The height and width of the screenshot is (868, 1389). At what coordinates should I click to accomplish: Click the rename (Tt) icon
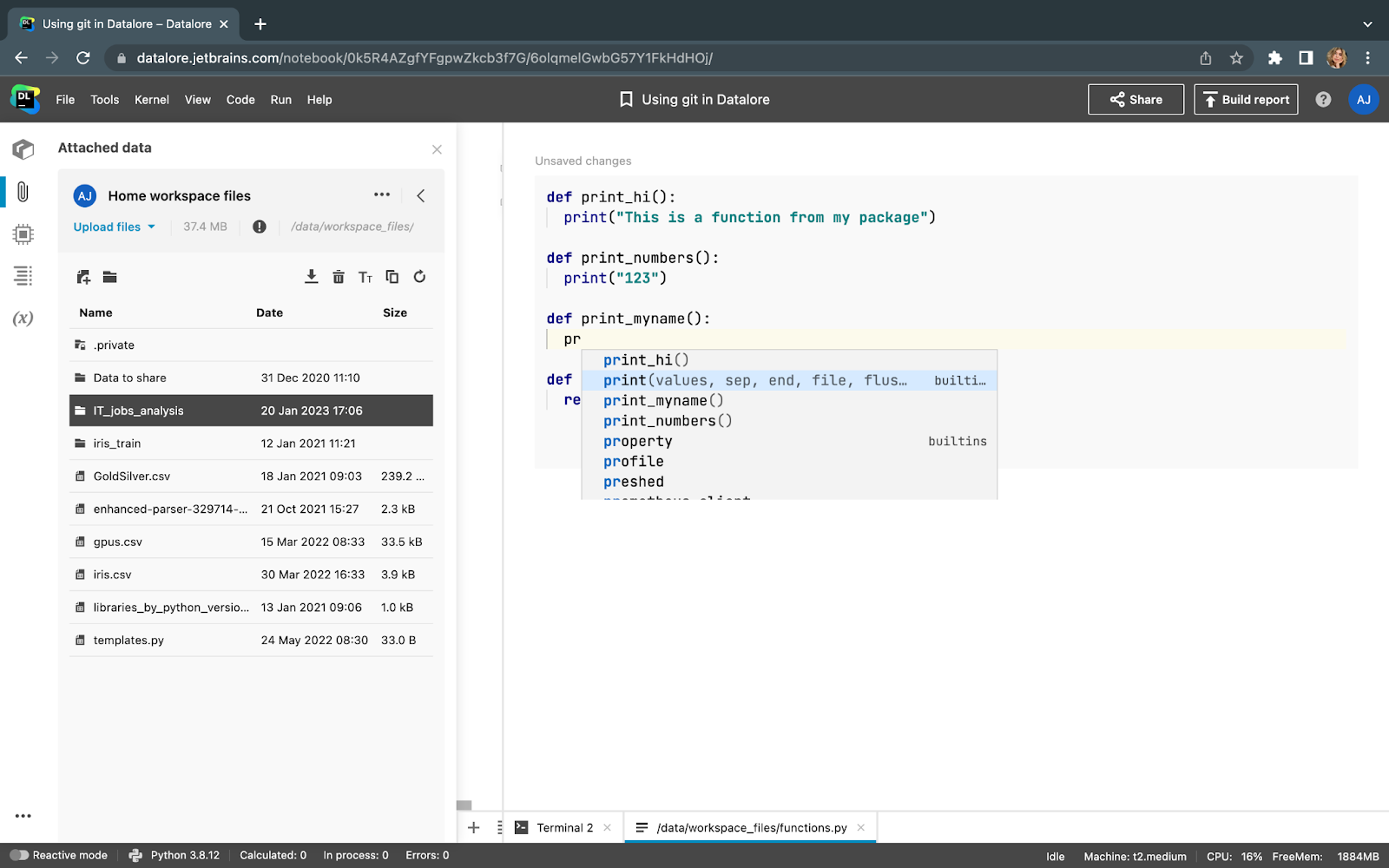point(365,277)
